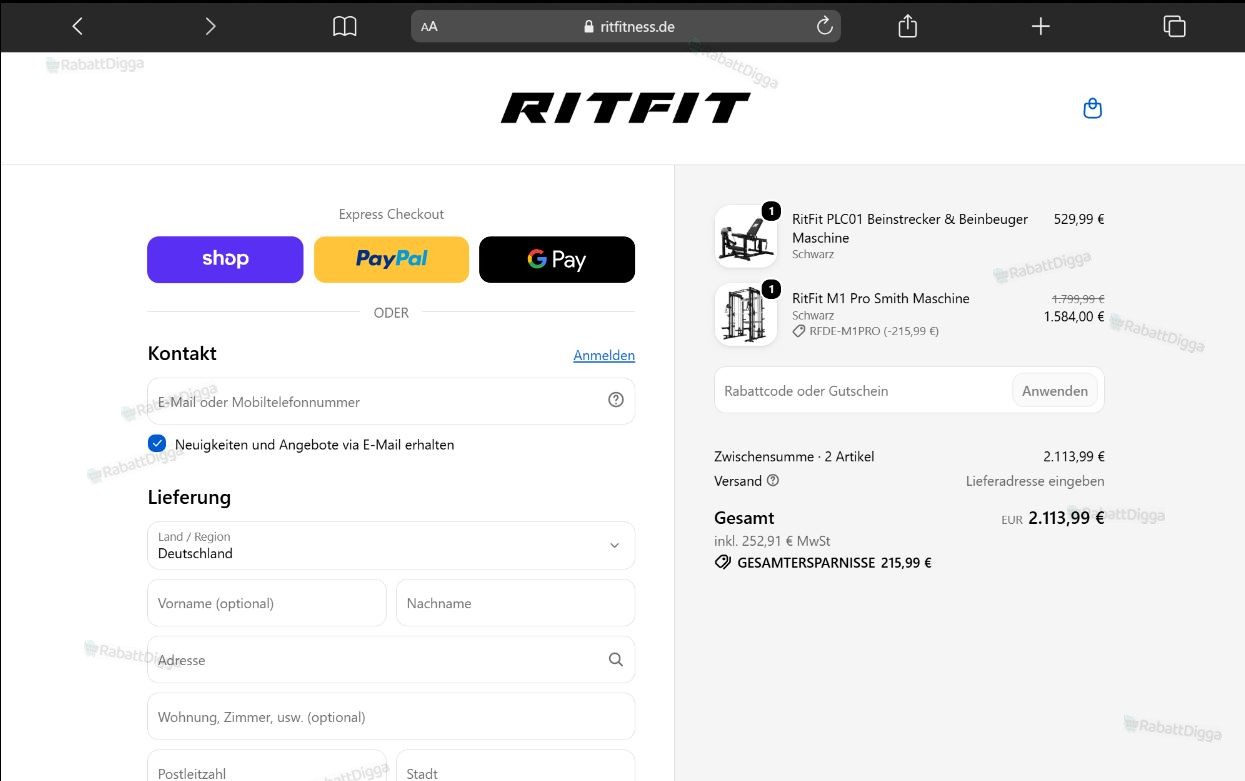Click the RitFit PLC01 Beinstrecker & Beinbeuger title
Screen dimensions: 1245x781
click(x=910, y=228)
